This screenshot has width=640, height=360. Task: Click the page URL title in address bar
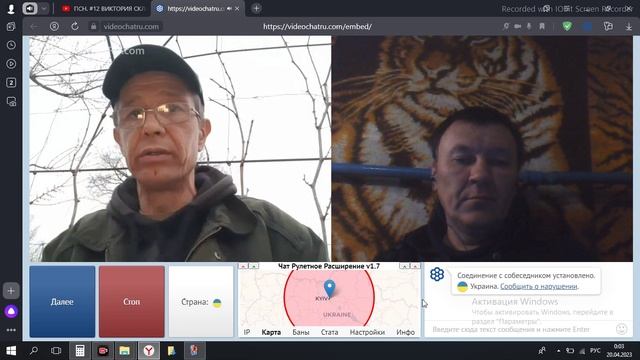tap(317, 27)
